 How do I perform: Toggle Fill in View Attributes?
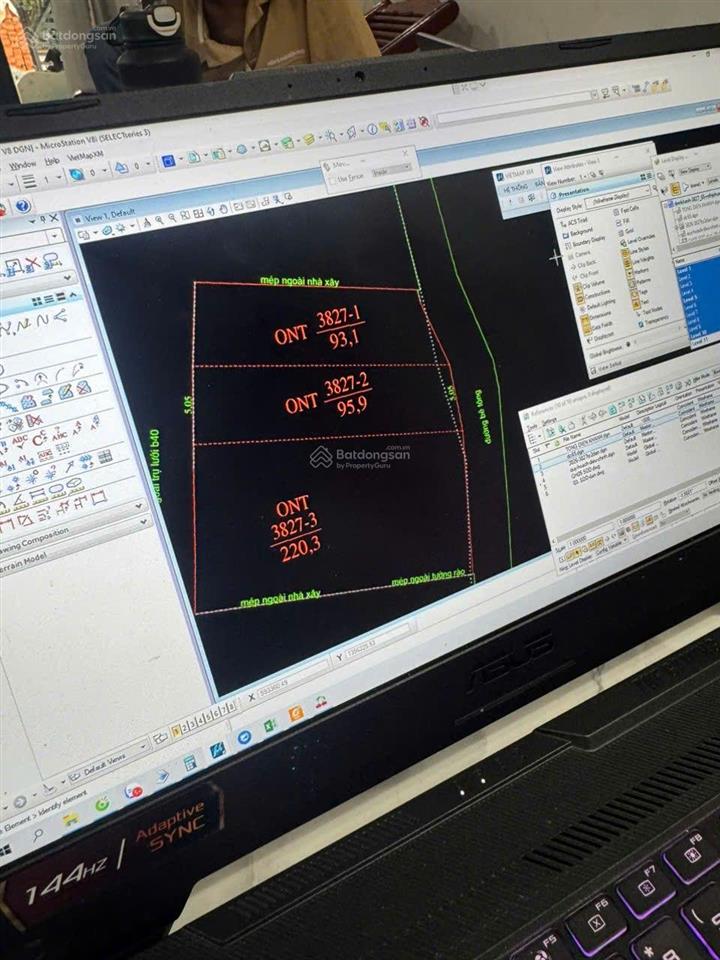[x=622, y=220]
